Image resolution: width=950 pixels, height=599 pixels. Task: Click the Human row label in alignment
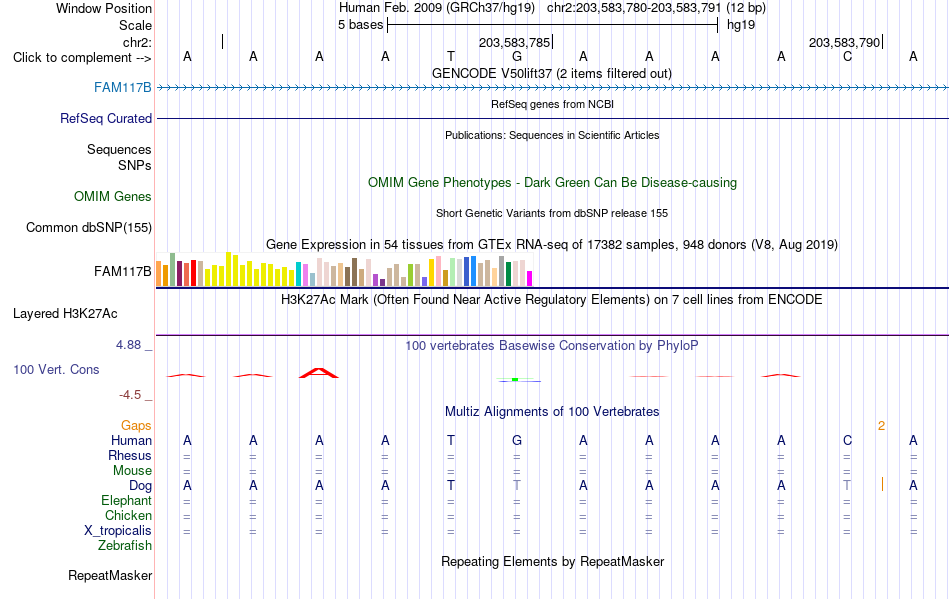point(131,440)
